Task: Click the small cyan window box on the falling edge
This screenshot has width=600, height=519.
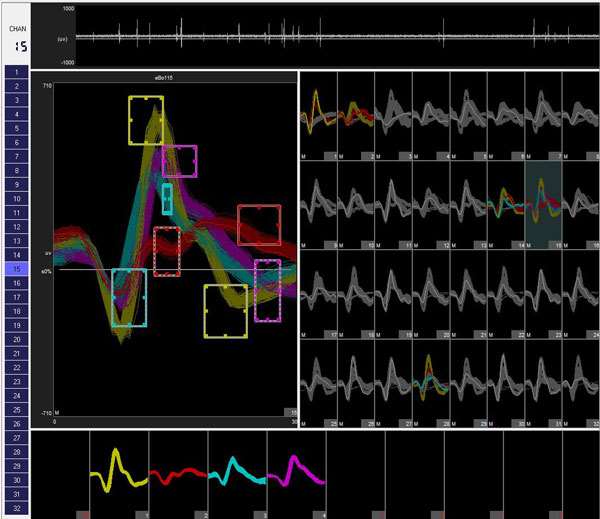Action: 167,199
